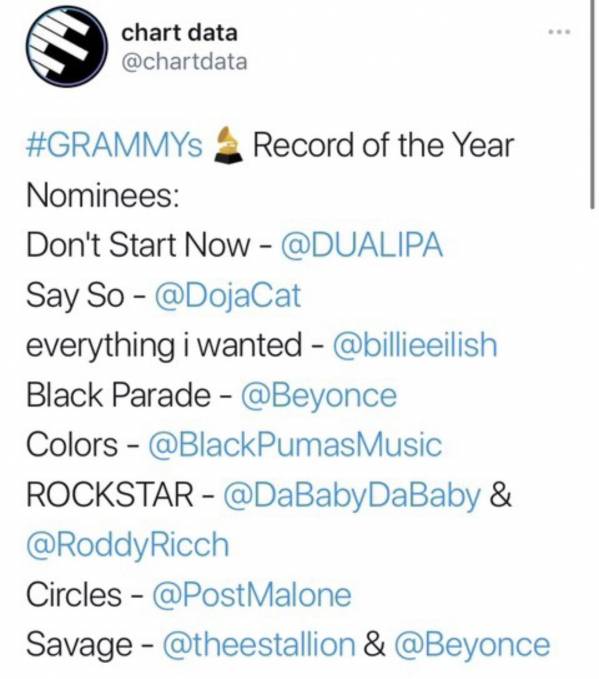Visit the @DUALIPA mention
This screenshot has height=679, width=599.
point(362,245)
